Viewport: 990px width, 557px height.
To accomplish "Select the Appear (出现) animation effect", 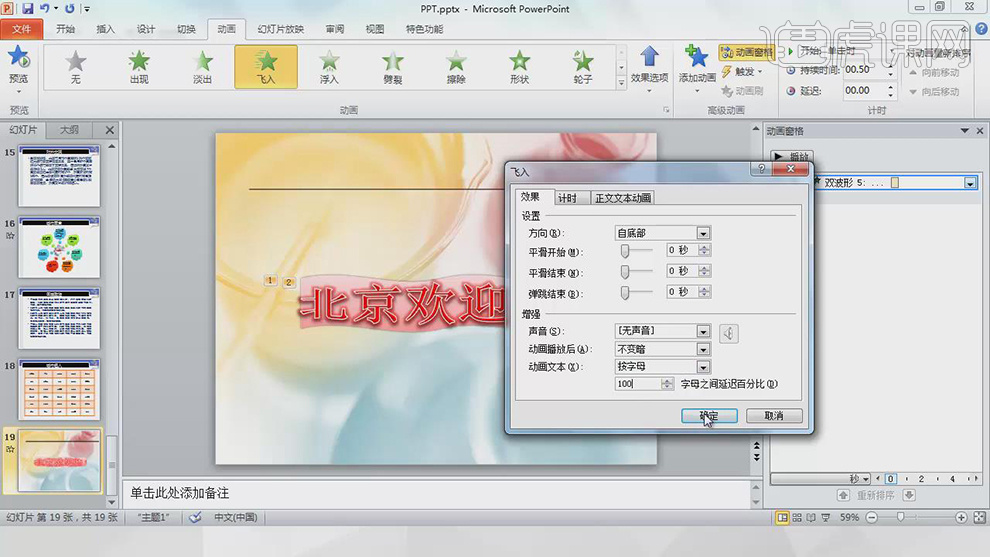I will click(x=139, y=66).
